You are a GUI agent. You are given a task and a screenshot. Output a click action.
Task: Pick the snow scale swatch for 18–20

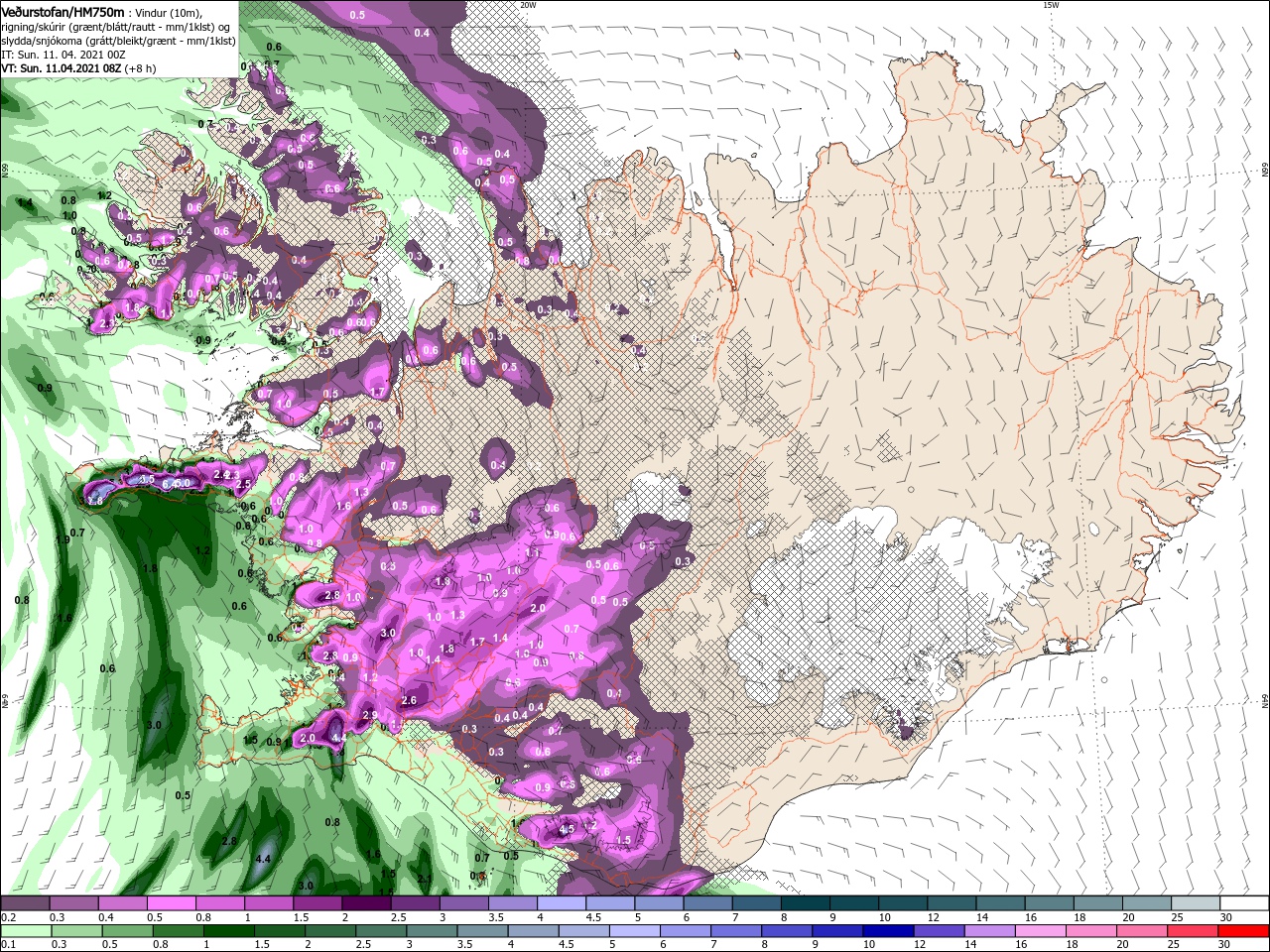[1098, 903]
